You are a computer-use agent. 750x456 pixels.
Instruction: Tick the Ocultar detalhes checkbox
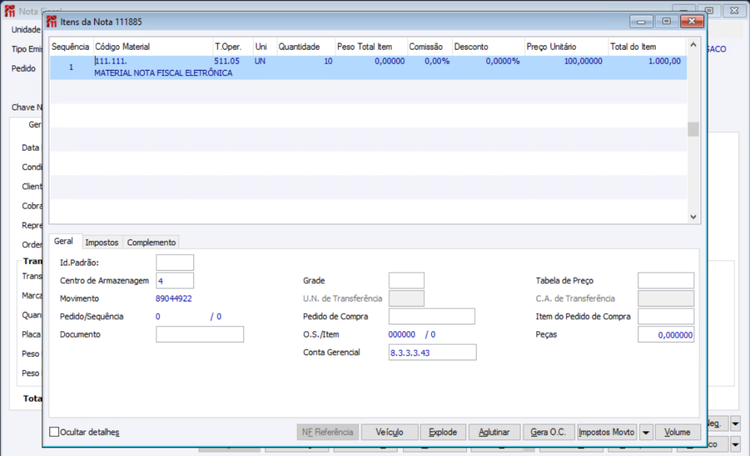(x=54, y=432)
